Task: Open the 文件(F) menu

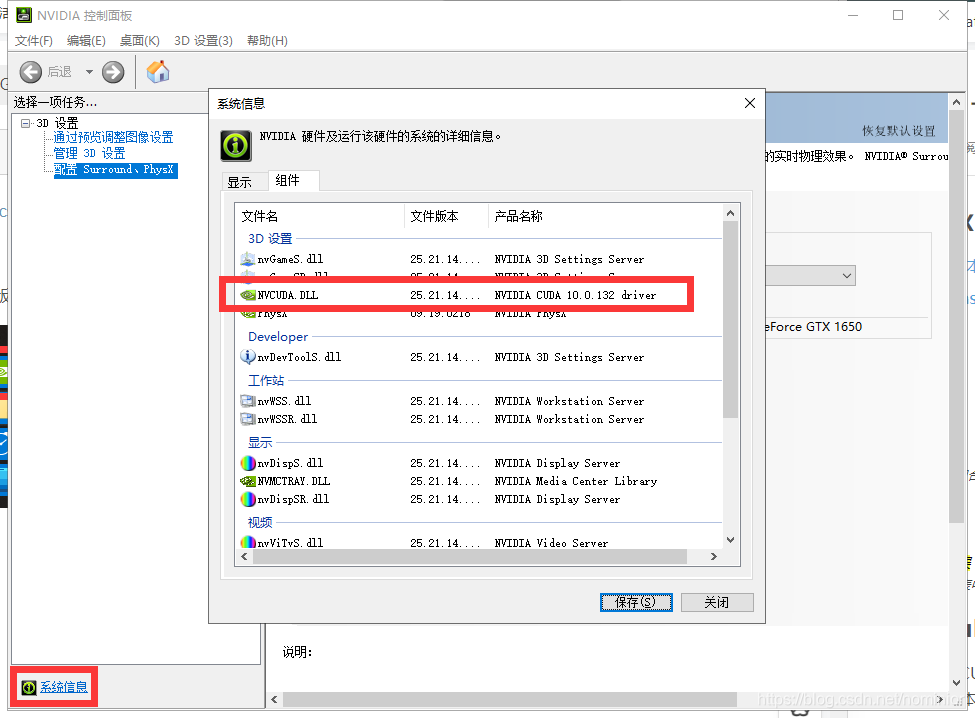Action: (x=34, y=40)
